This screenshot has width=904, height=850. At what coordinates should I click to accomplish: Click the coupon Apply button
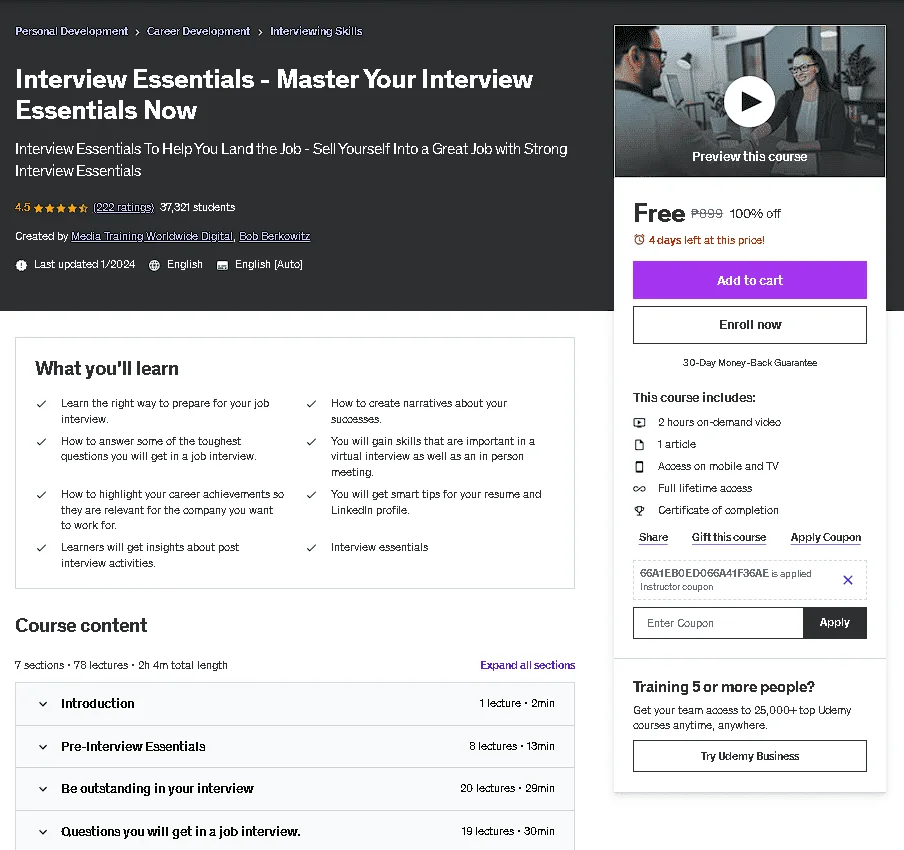pos(834,623)
